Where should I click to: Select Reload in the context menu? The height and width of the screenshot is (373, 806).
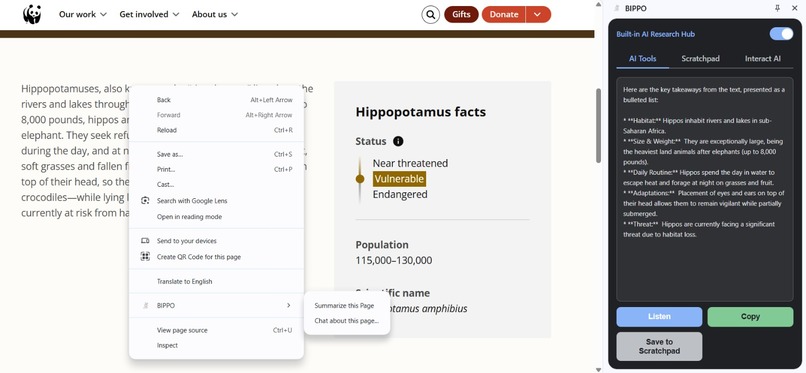[216, 130]
